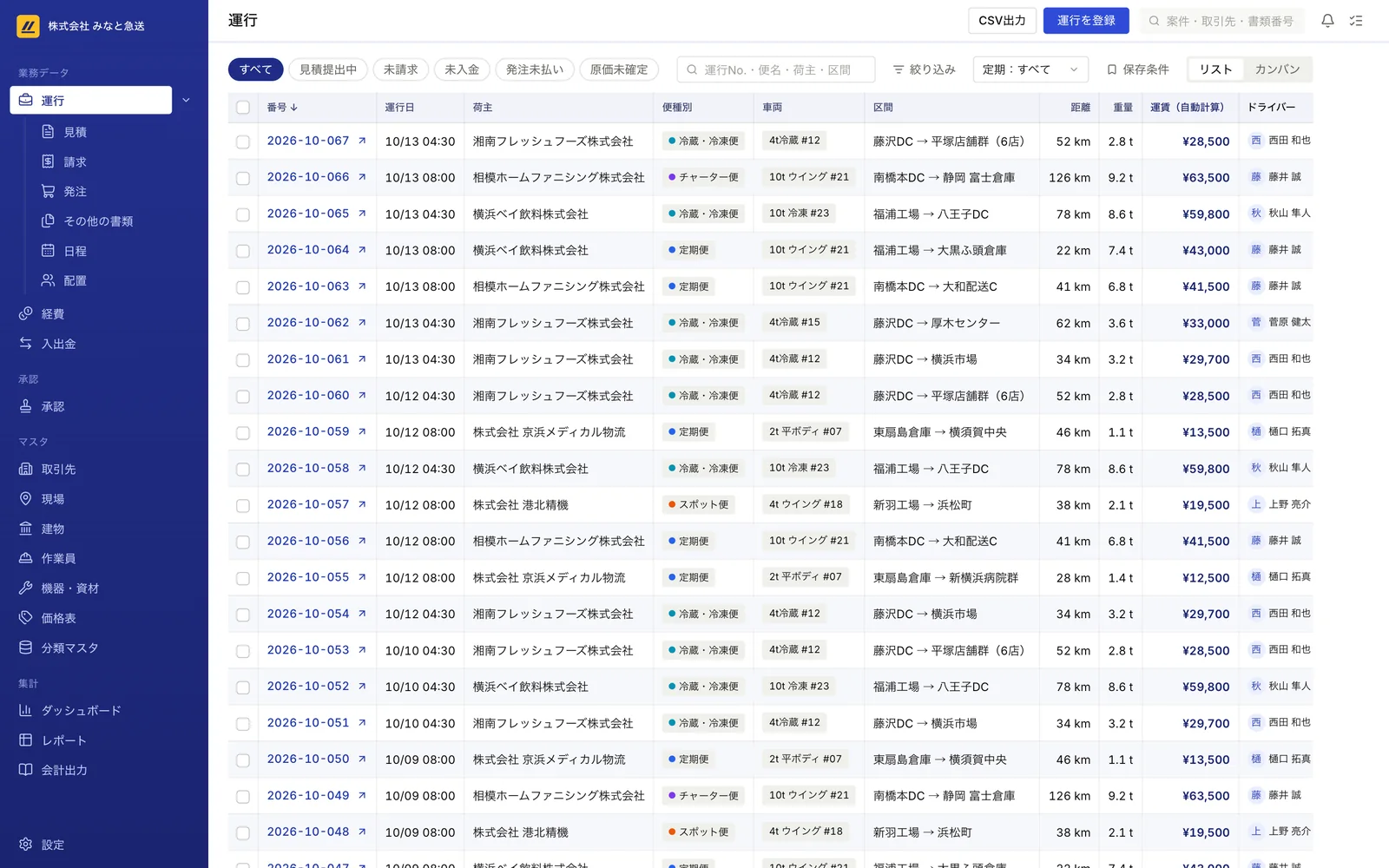Open the notifications bell icon
The height and width of the screenshot is (868, 1389).
click(1327, 21)
